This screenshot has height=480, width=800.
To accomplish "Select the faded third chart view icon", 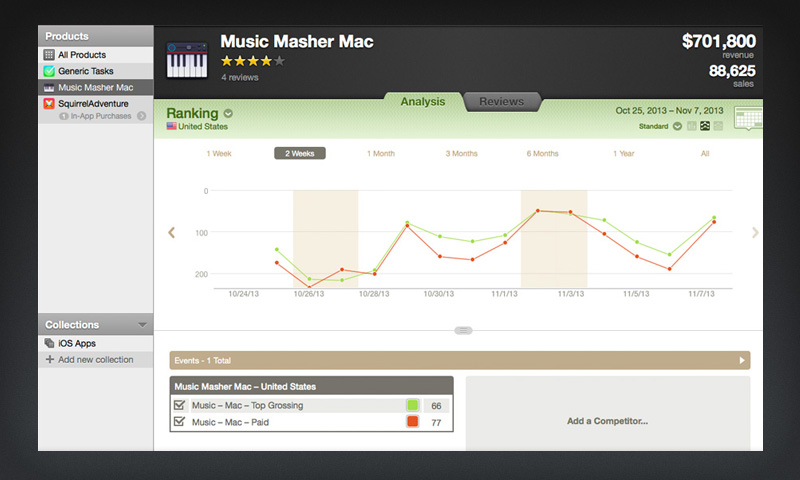I will [x=718, y=126].
